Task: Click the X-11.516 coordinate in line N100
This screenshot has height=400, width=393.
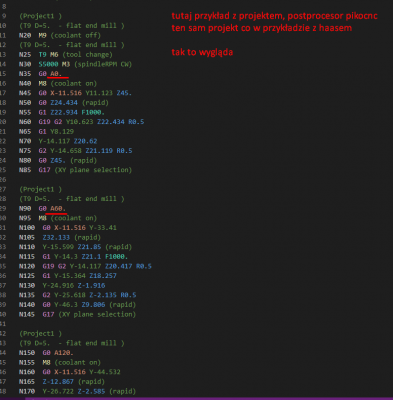Action: pos(70,228)
